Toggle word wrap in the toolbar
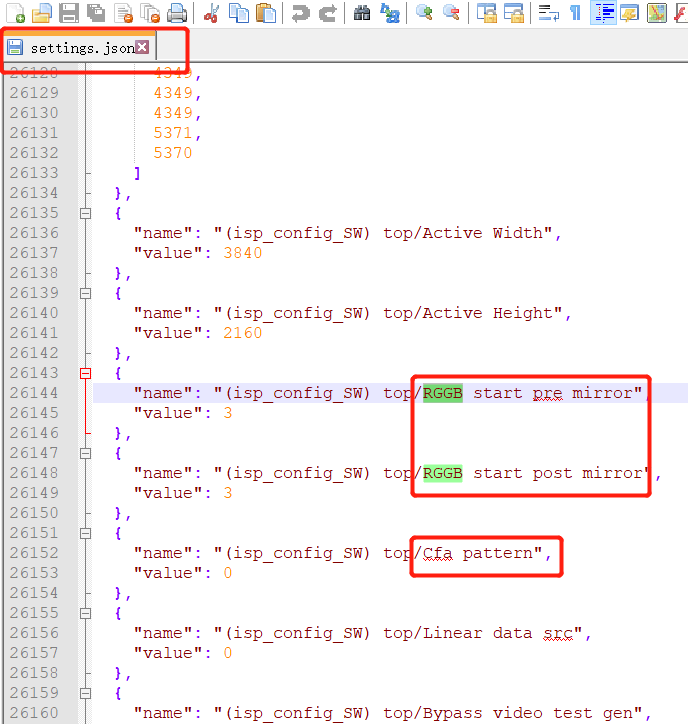 548,13
